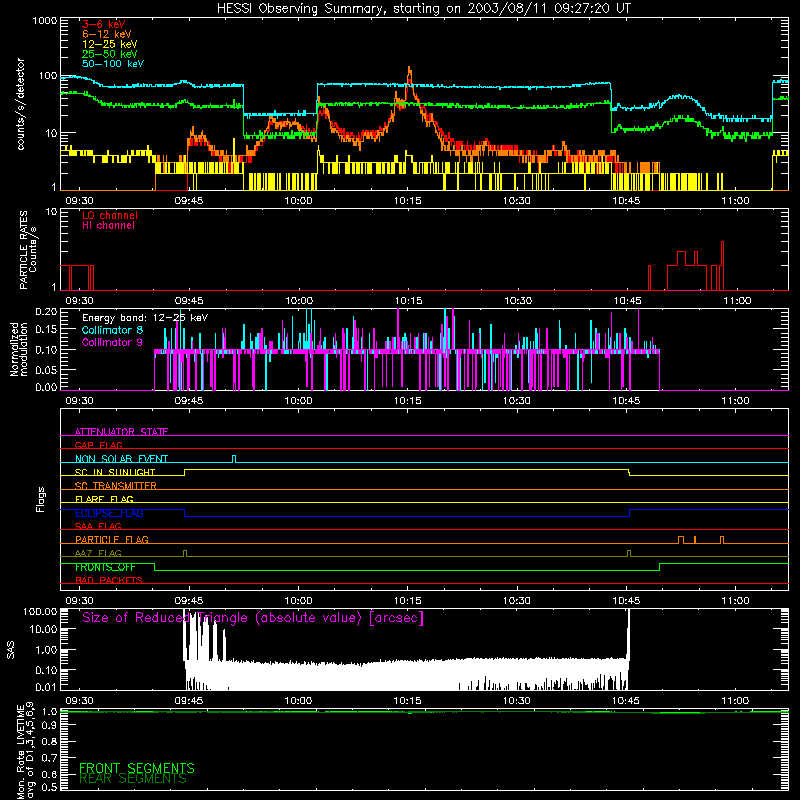
Task: Click the 0.9 label on the livetime axis
Action: tap(49, 726)
